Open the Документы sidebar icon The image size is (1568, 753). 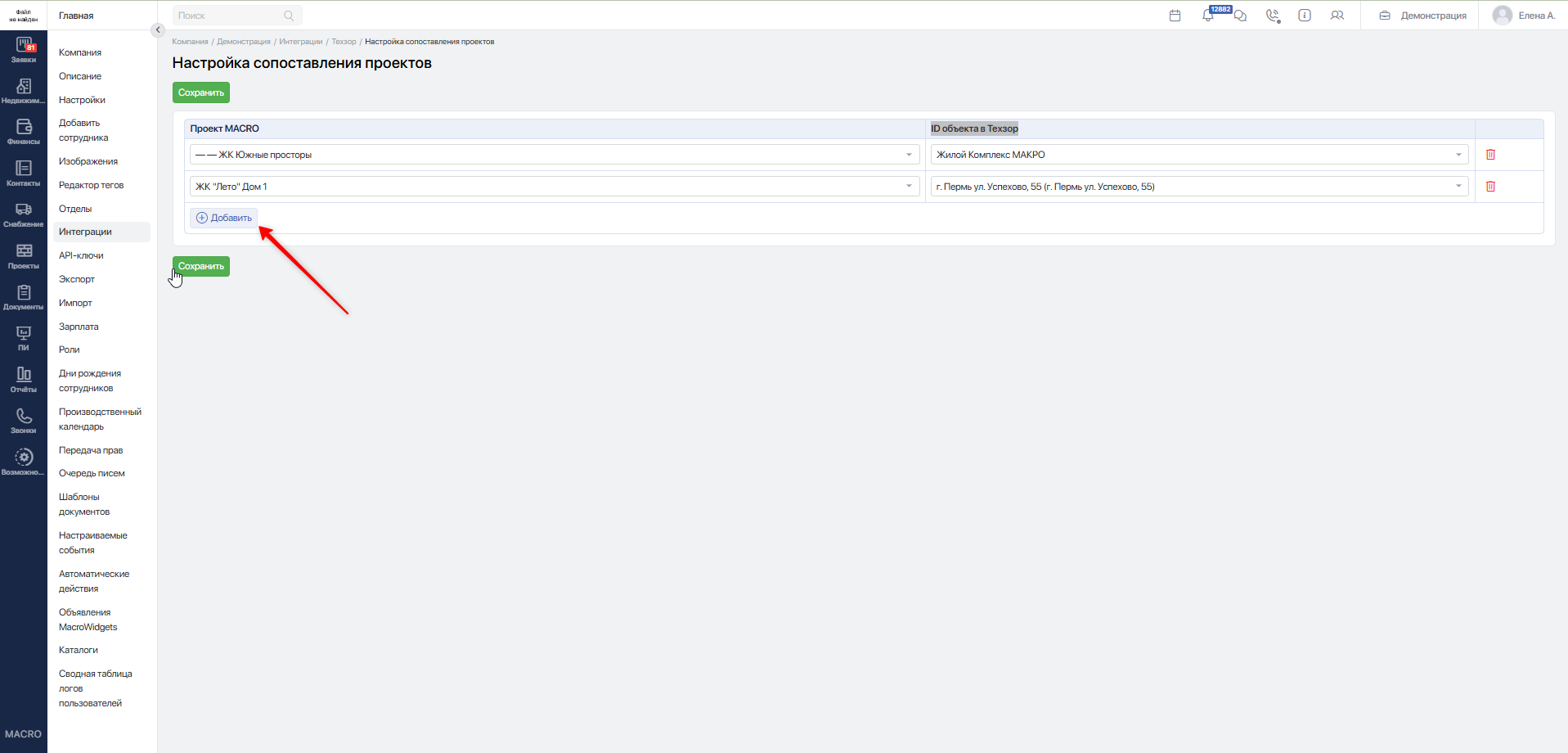24,297
